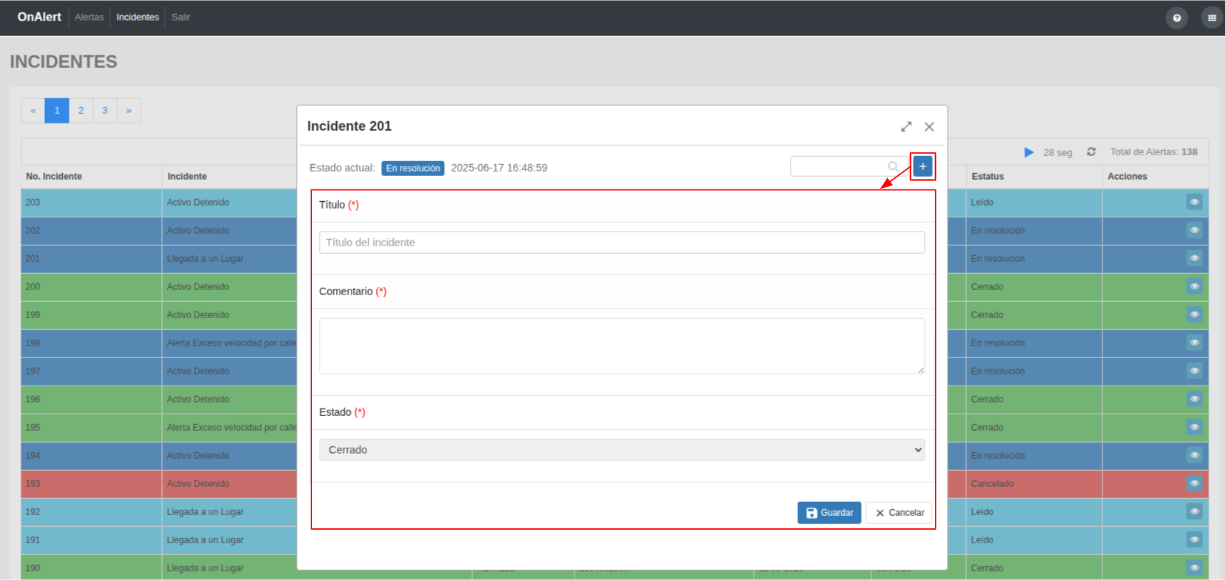
Task: Jump to the previous pages with «
Action: point(33,111)
